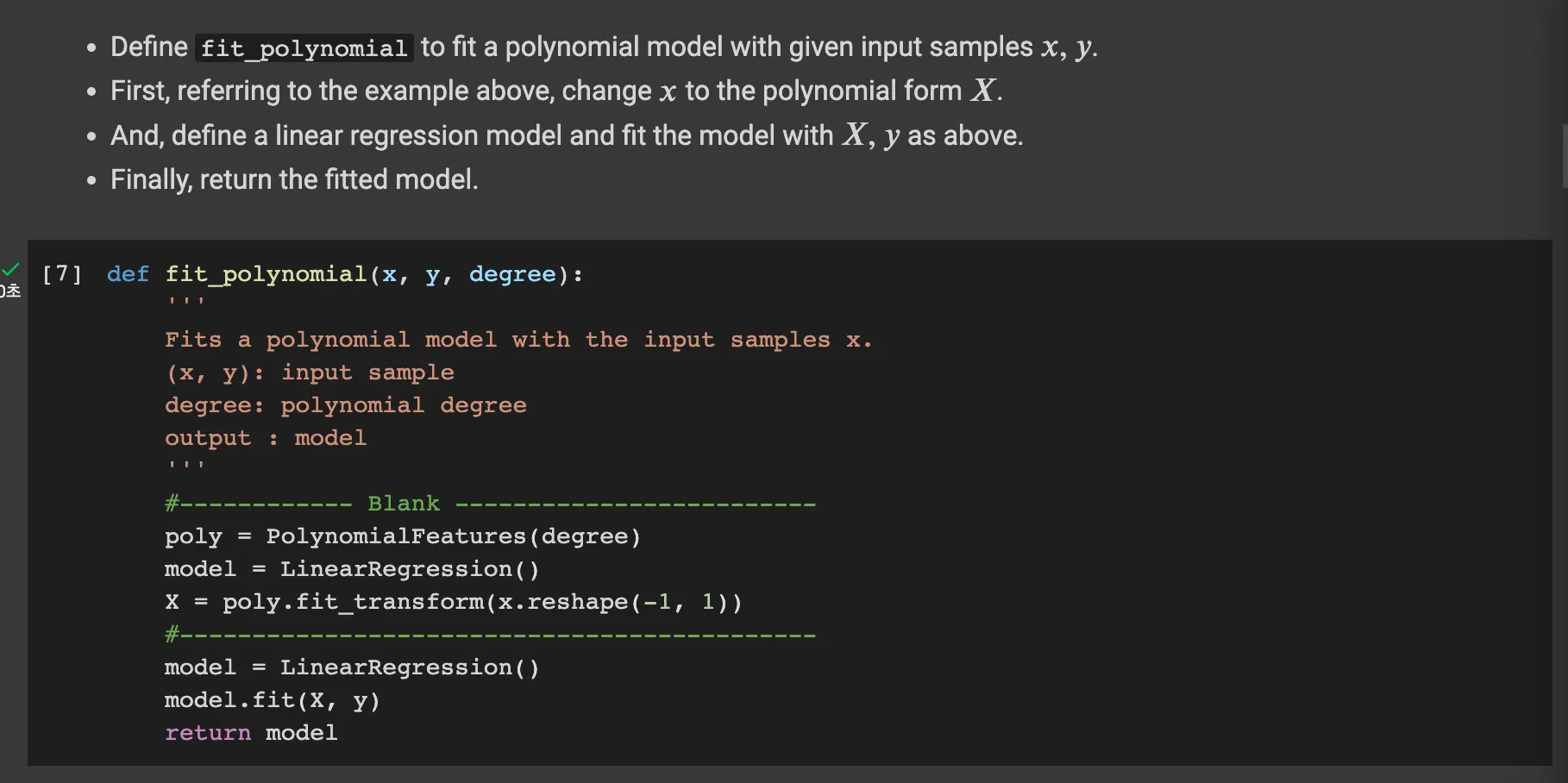Click the 'And, define a linear regression' bullet
Viewport: 1568px width, 783px height.
[566, 136]
